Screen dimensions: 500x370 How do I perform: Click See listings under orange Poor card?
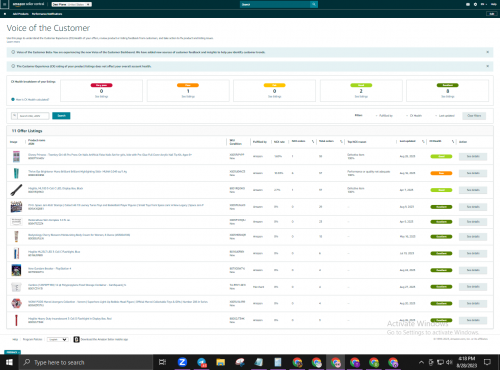pyautogui.click(x=188, y=97)
